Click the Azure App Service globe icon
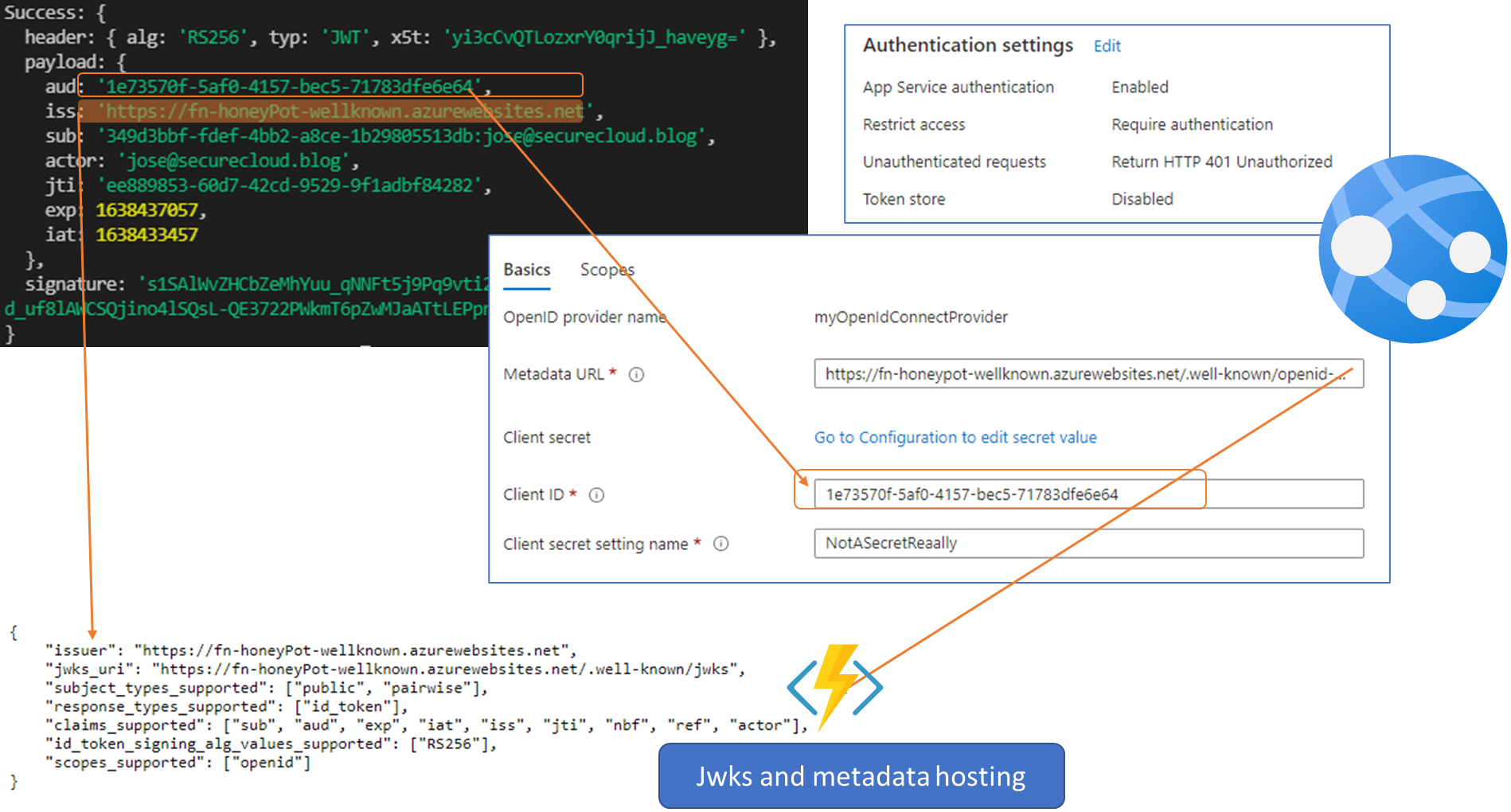The height and width of the screenshot is (812, 1511). (1412, 249)
